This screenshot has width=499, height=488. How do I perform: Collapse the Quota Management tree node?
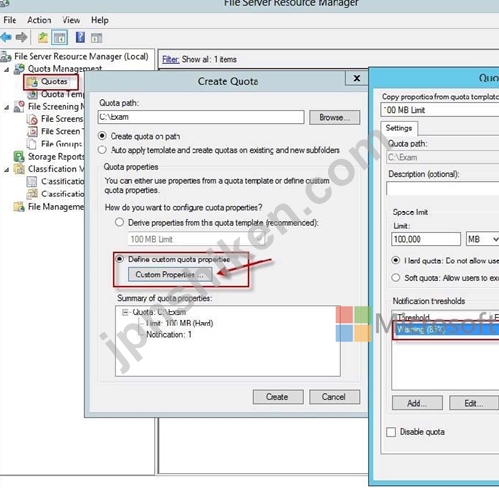7,70
